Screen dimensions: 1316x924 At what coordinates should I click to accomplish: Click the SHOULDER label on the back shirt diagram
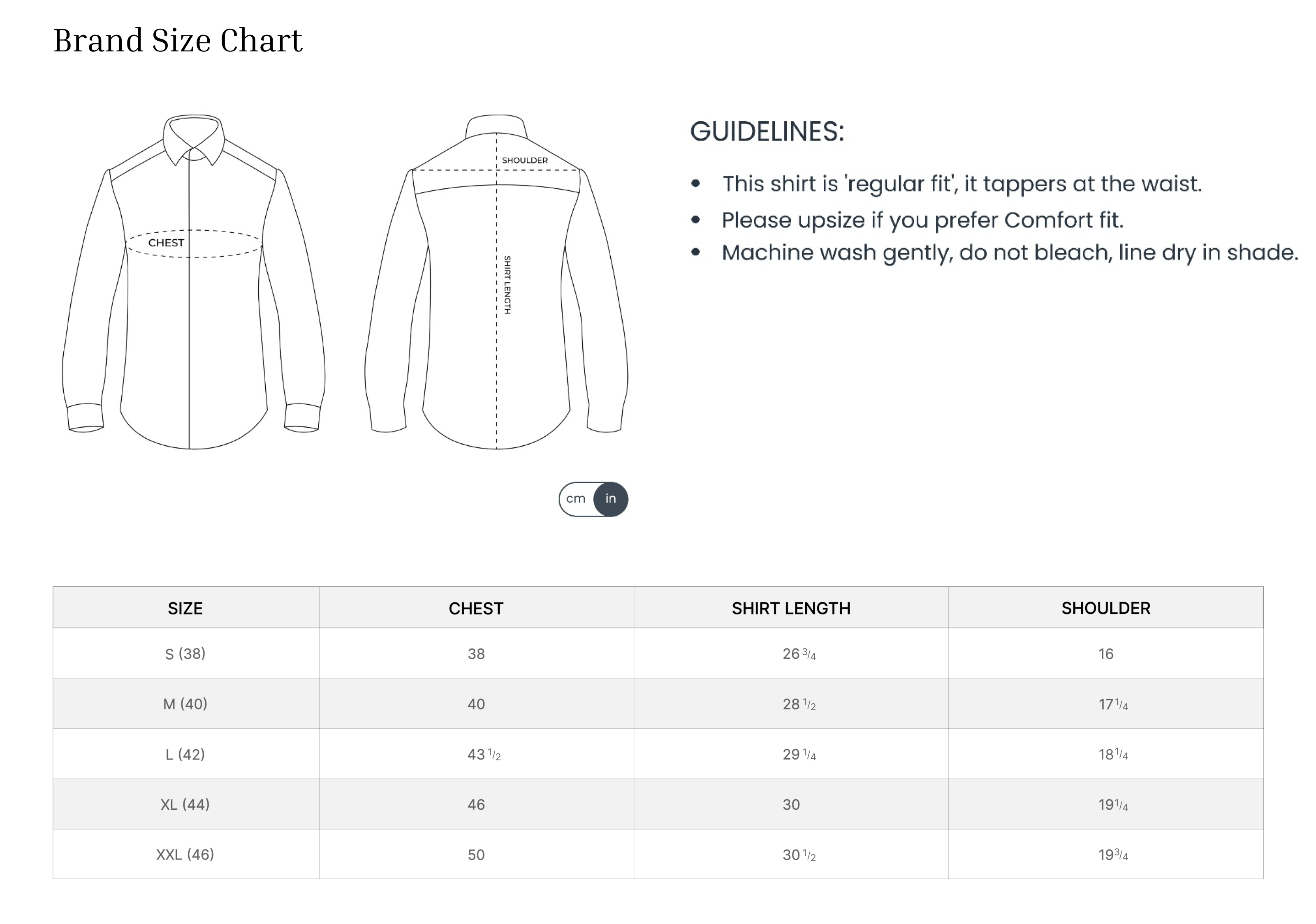tap(524, 160)
